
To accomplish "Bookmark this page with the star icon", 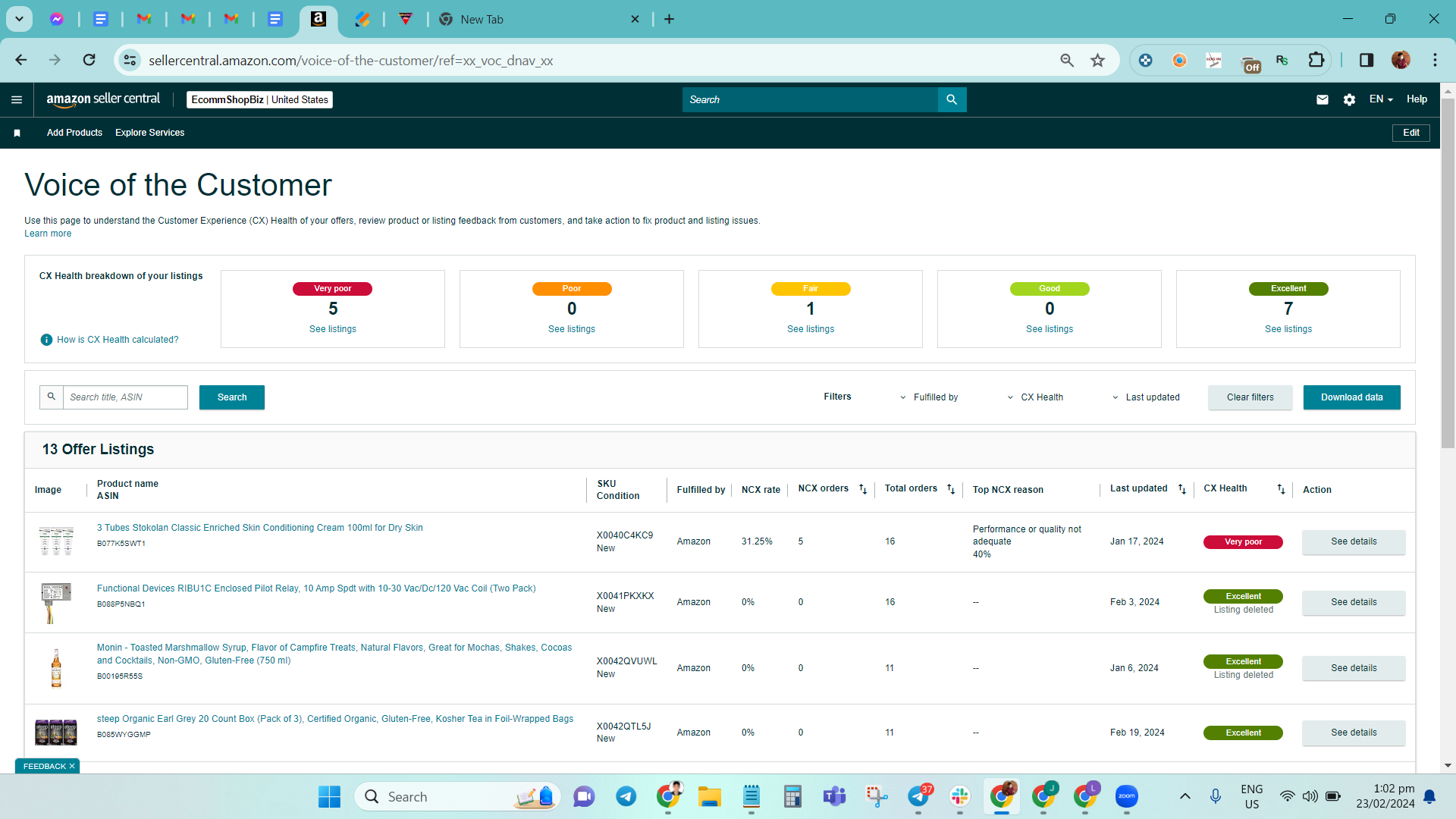I will coord(1097,60).
